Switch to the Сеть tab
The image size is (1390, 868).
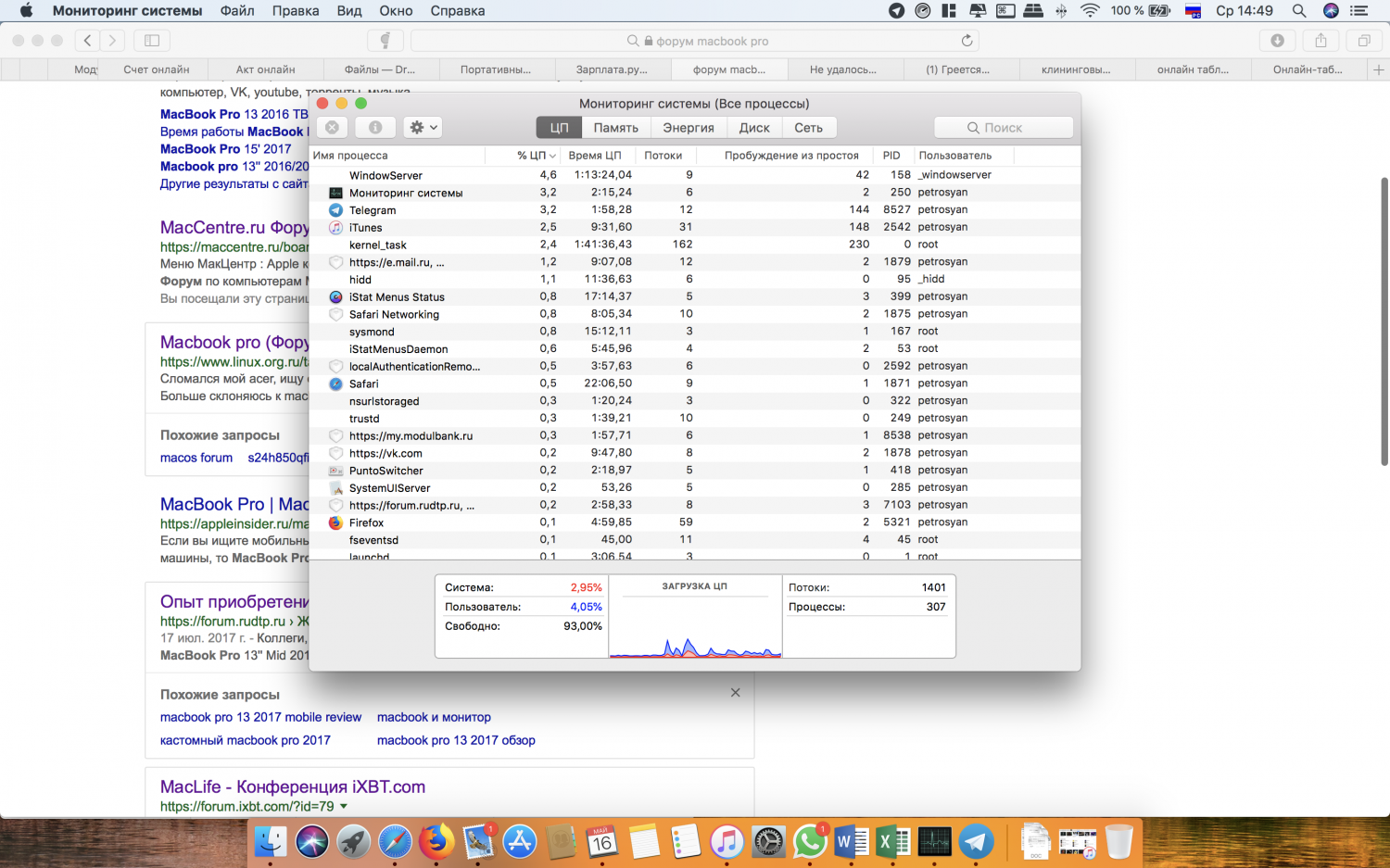click(809, 128)
